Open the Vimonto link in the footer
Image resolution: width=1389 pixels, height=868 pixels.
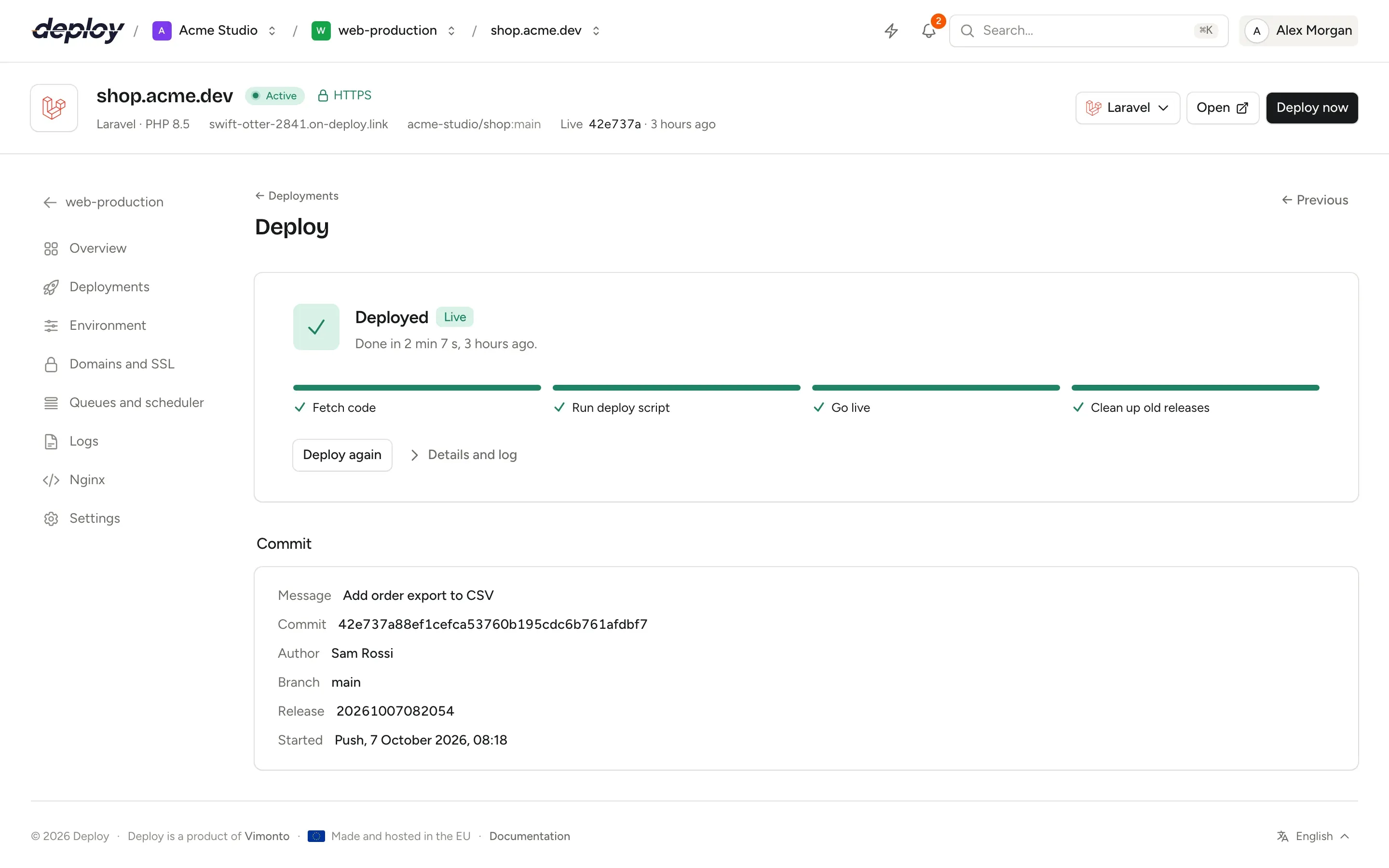click(267, 836)
